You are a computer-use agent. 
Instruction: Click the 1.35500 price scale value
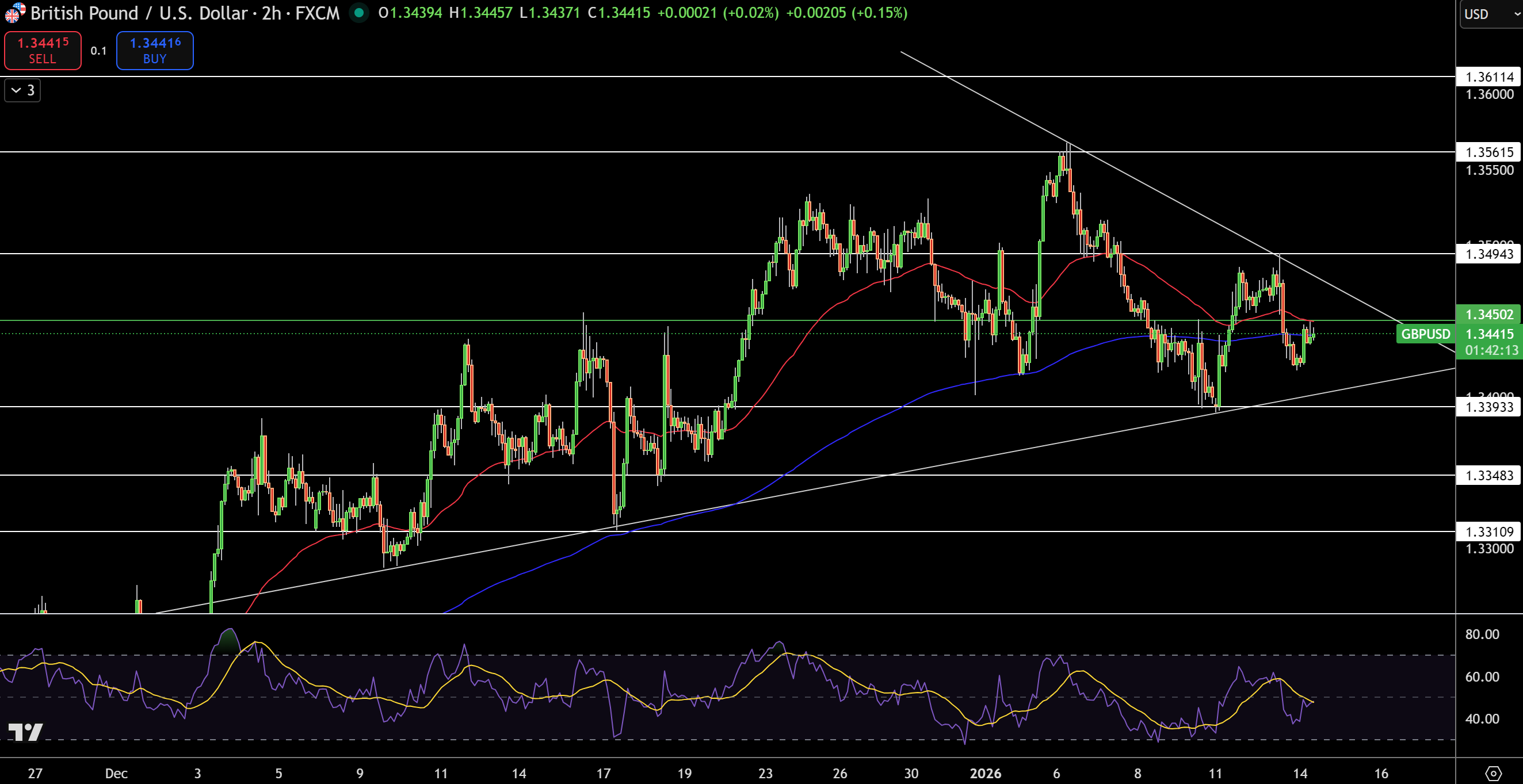[x=1489, y=170]
